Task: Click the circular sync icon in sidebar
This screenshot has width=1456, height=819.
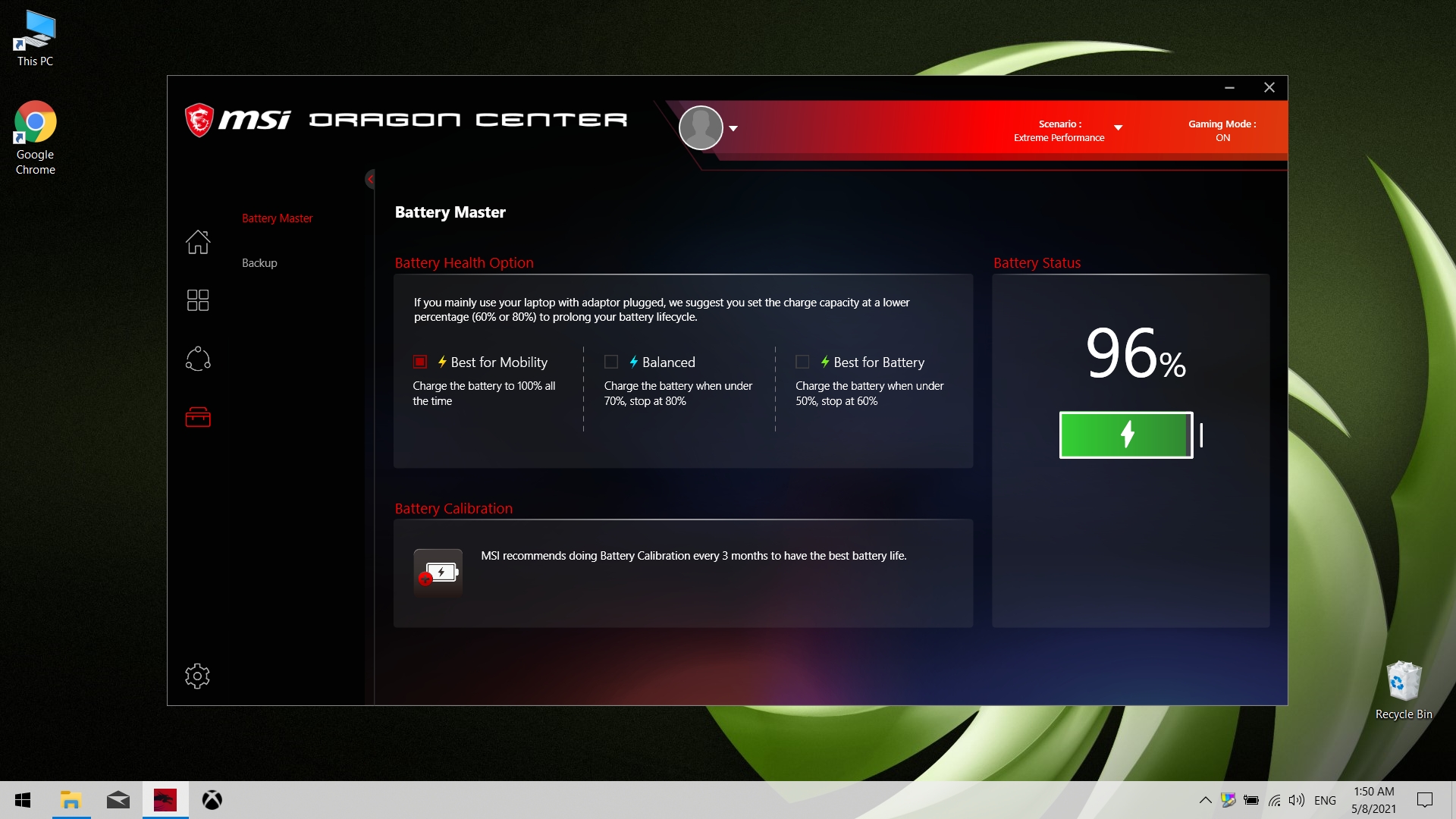Action: point(198,359)
